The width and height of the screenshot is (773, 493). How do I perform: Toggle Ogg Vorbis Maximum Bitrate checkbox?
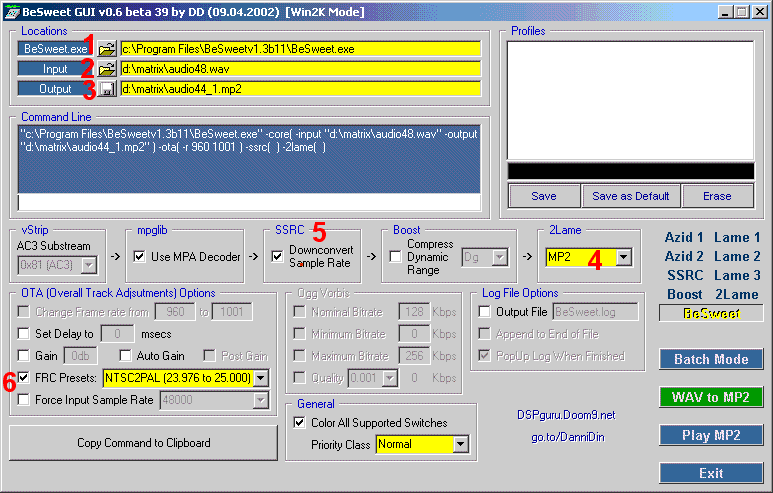pos(299,355)
